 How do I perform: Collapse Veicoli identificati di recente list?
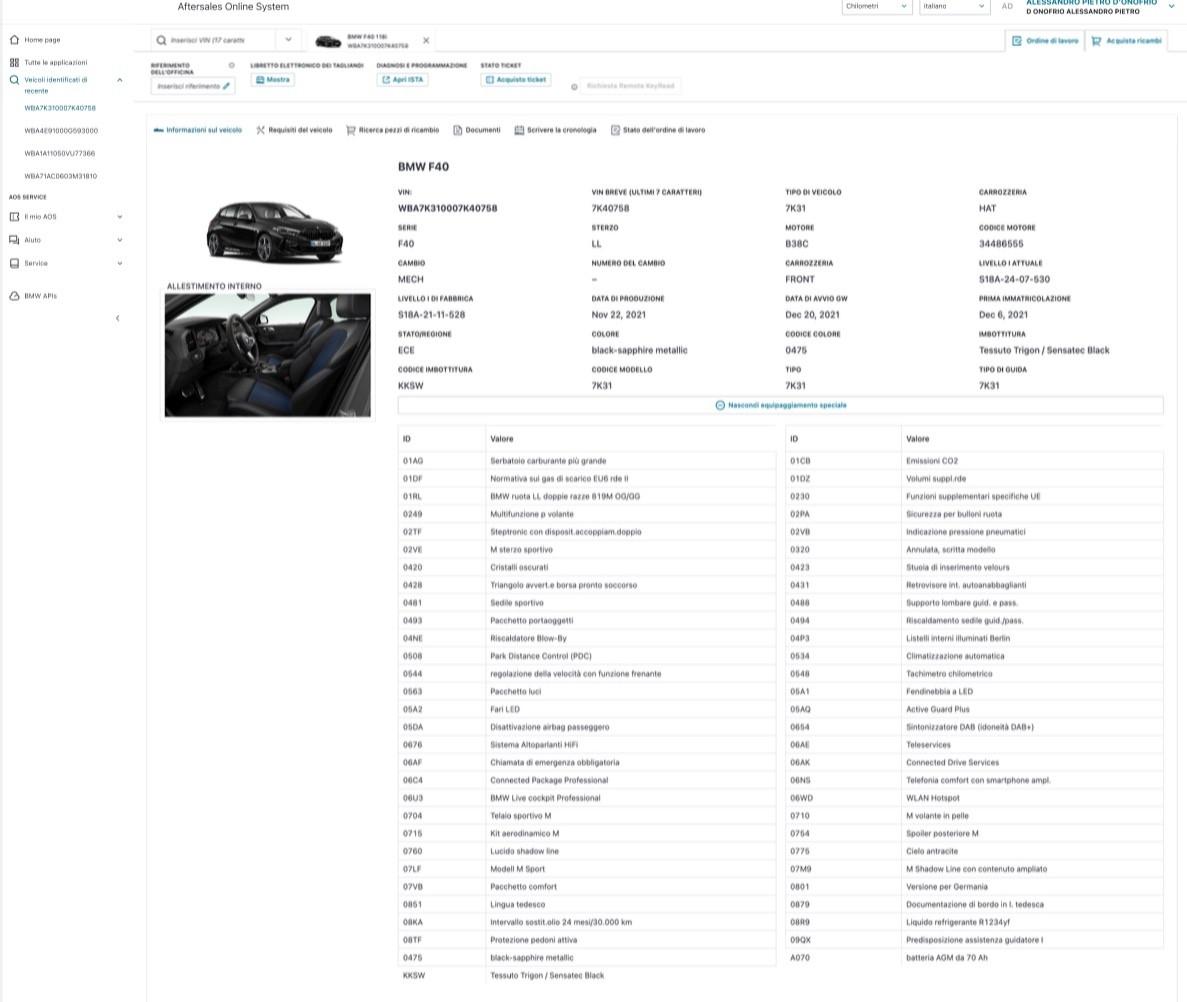(120, 80)
